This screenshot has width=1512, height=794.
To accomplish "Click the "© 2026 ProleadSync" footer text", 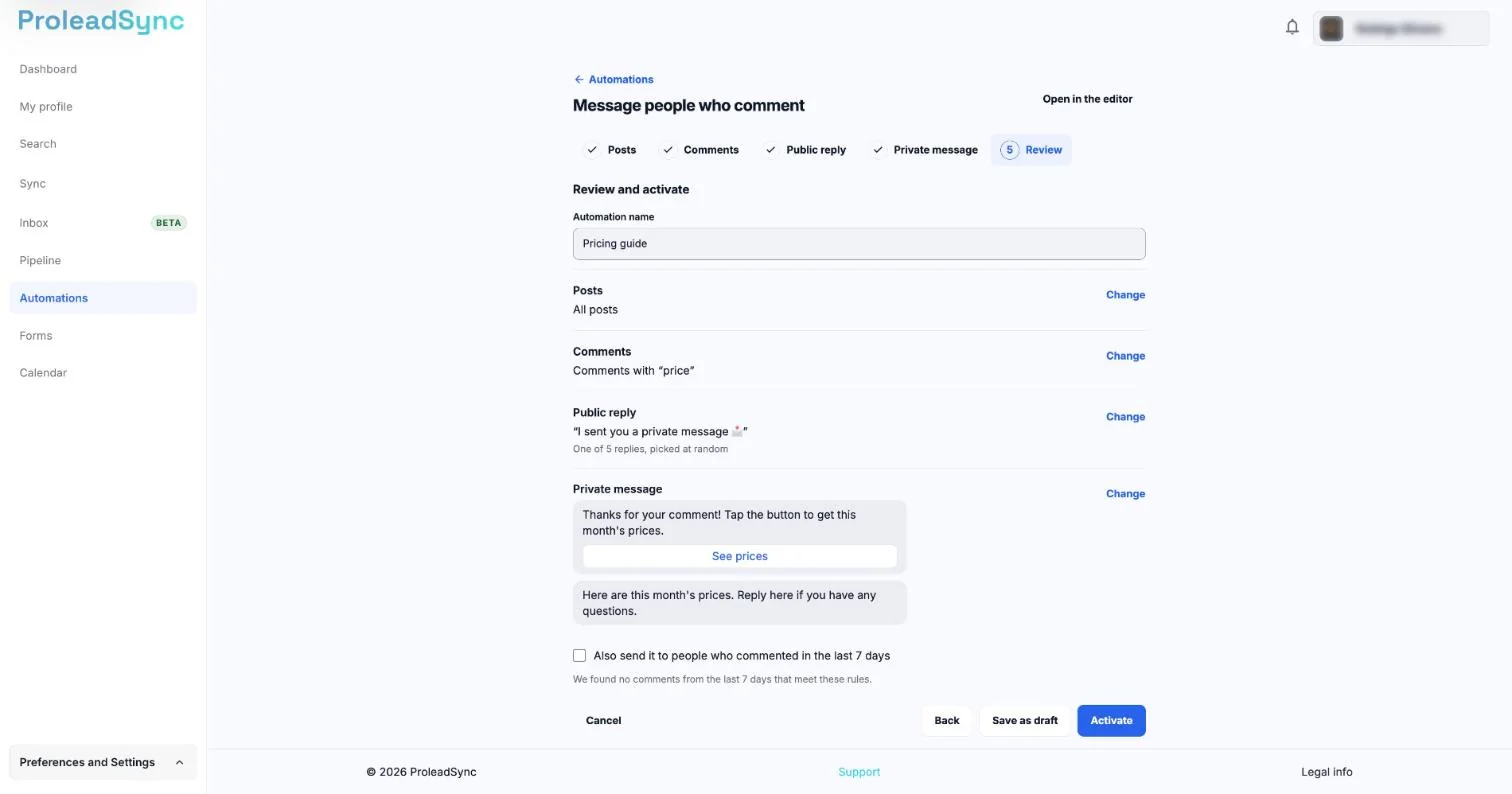I will 421,772.
